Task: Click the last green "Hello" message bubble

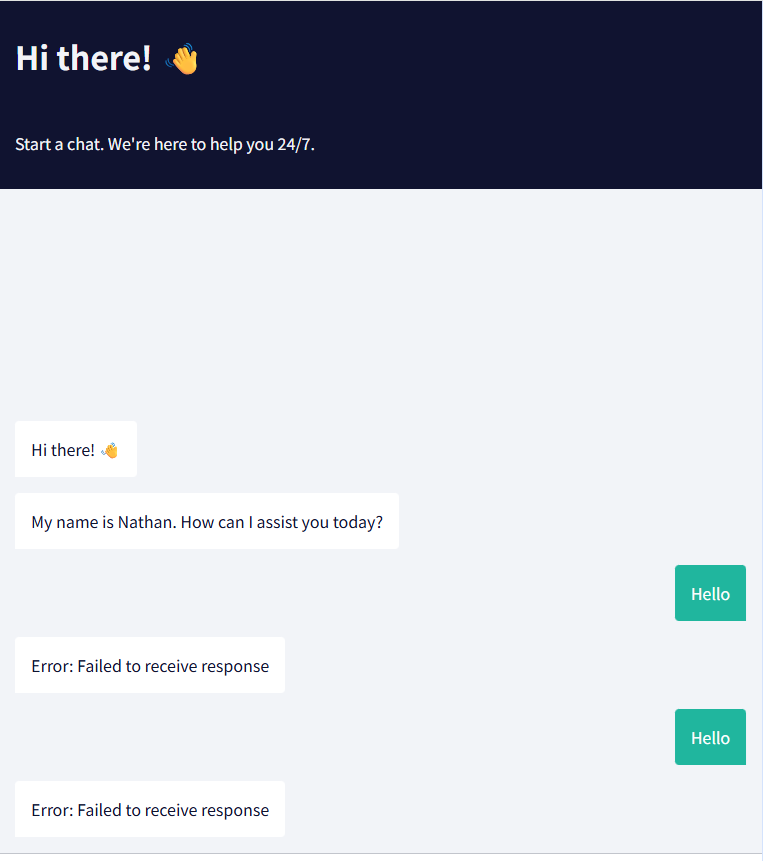Action: coord(710,738)
